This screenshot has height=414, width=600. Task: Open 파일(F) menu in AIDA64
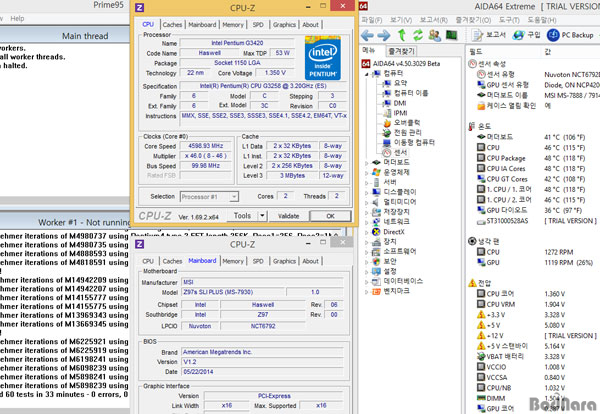(x=372, y=20)
